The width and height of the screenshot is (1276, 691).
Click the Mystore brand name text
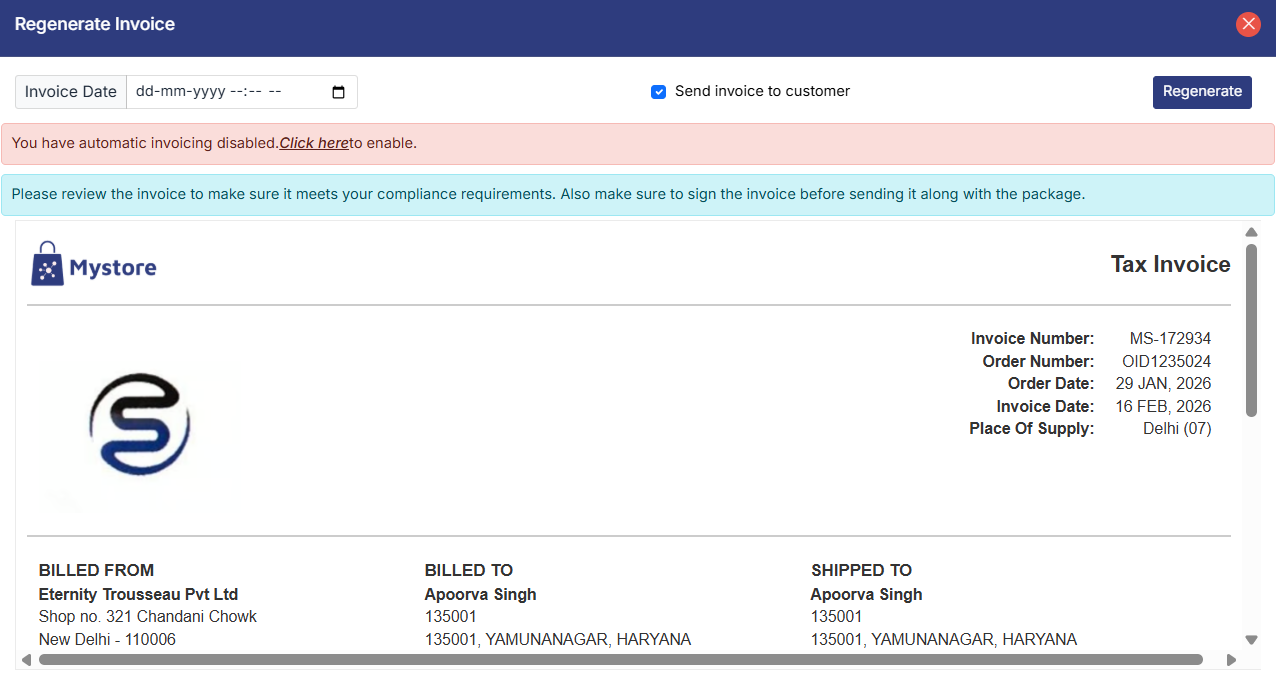click(x=113, y=268)
